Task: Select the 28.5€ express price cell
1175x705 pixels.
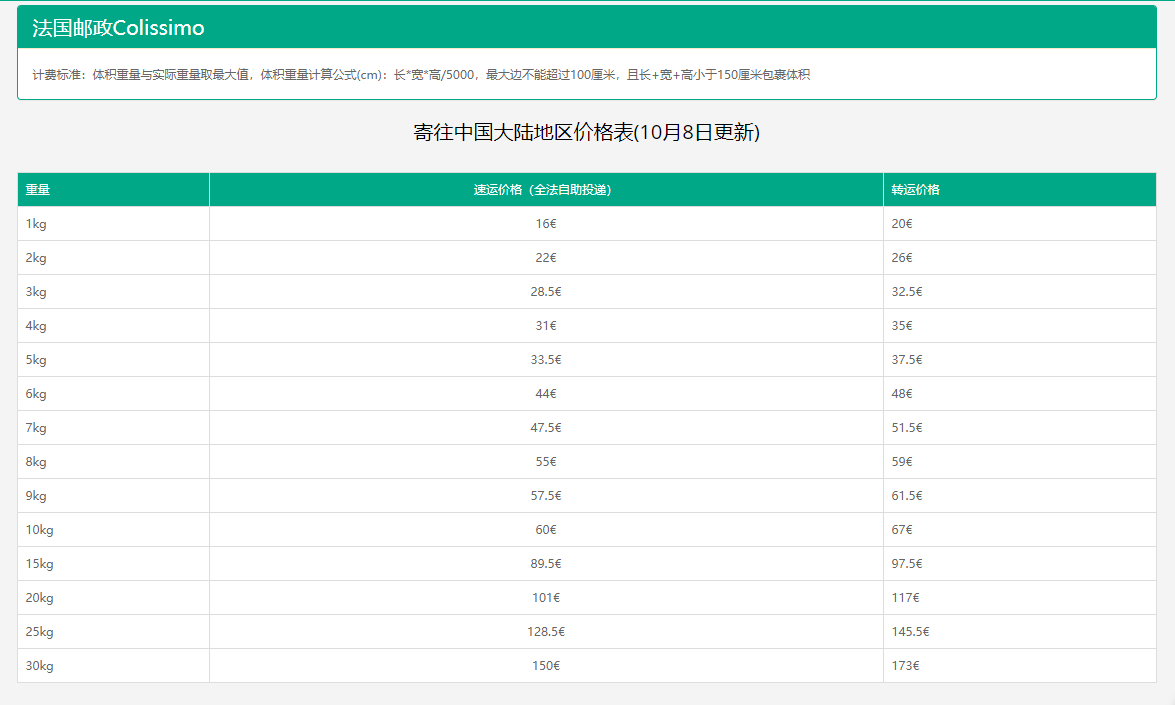Action: click(x=546, y=291)
